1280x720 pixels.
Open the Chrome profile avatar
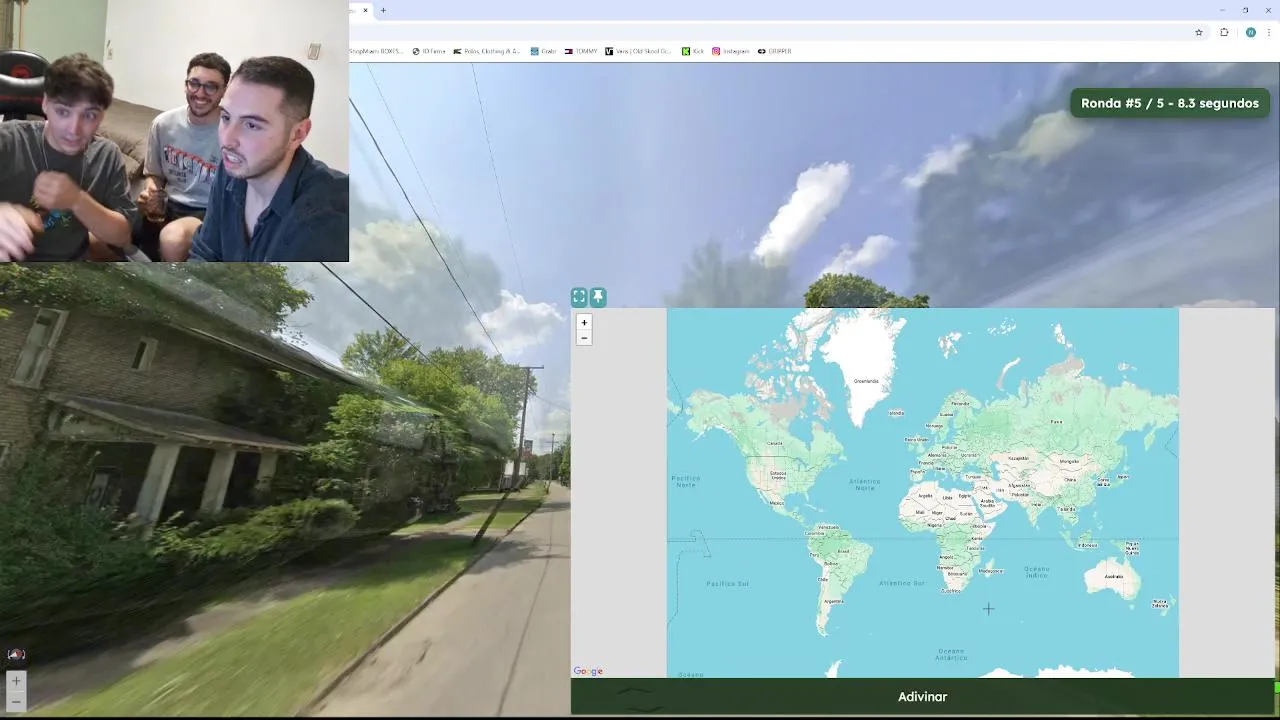coord(1250,32)
